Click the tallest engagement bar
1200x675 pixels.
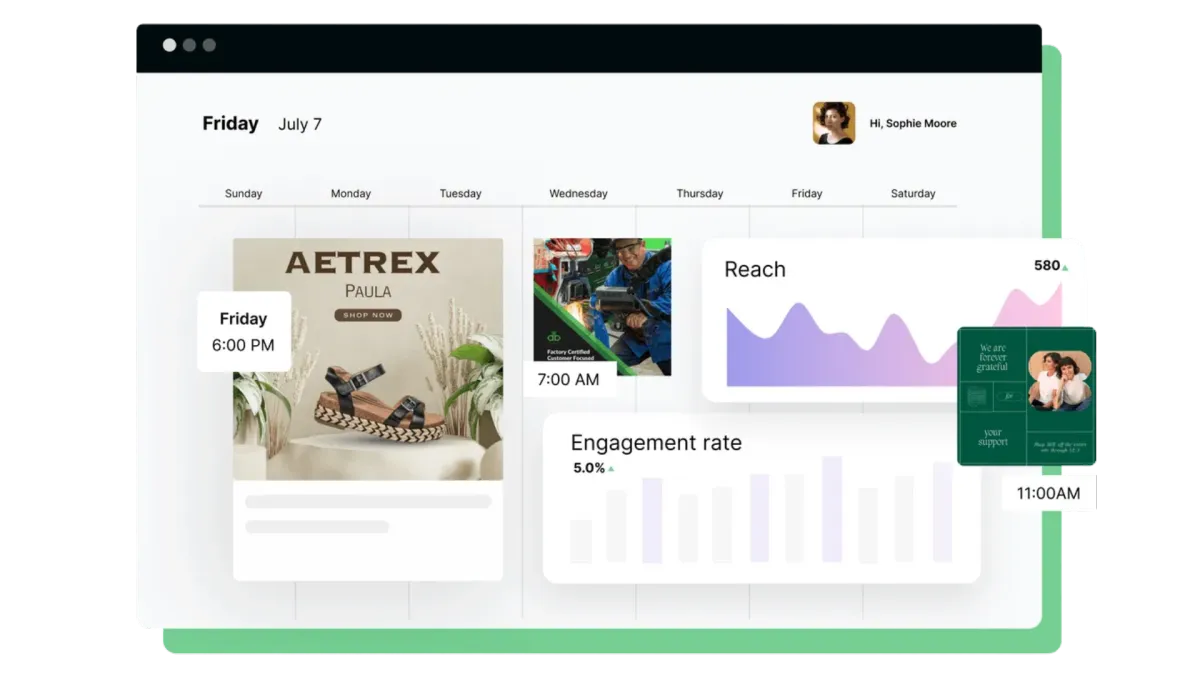point(832,509)
